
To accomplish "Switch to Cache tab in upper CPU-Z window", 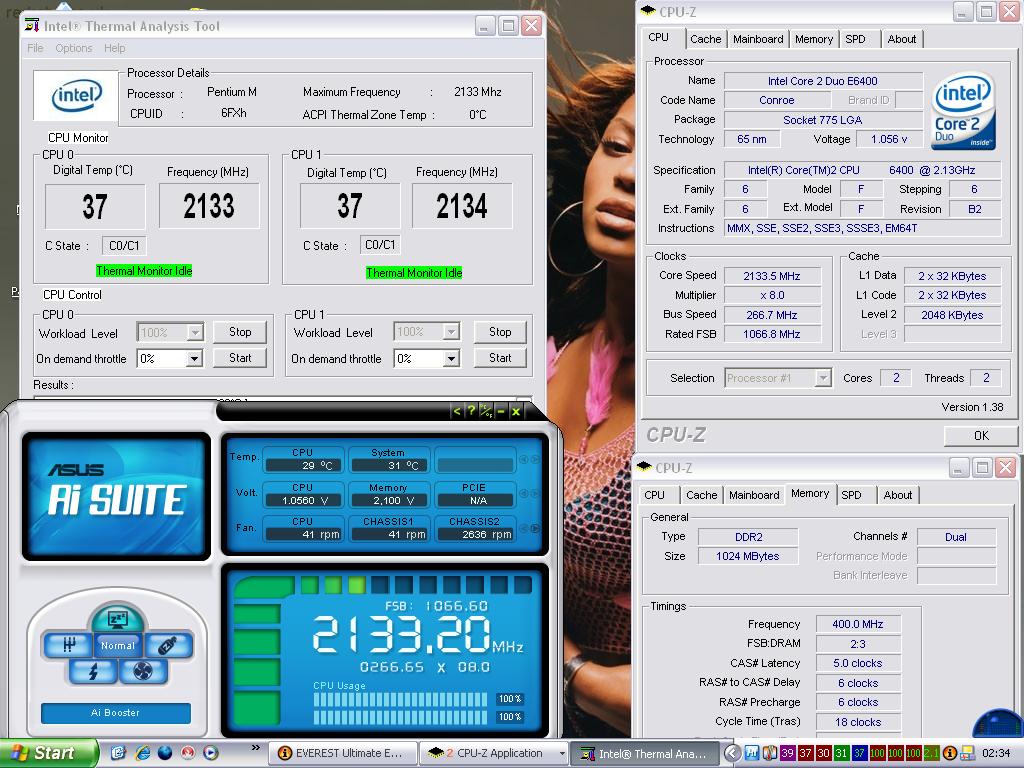I will click(x=705, y=39).
